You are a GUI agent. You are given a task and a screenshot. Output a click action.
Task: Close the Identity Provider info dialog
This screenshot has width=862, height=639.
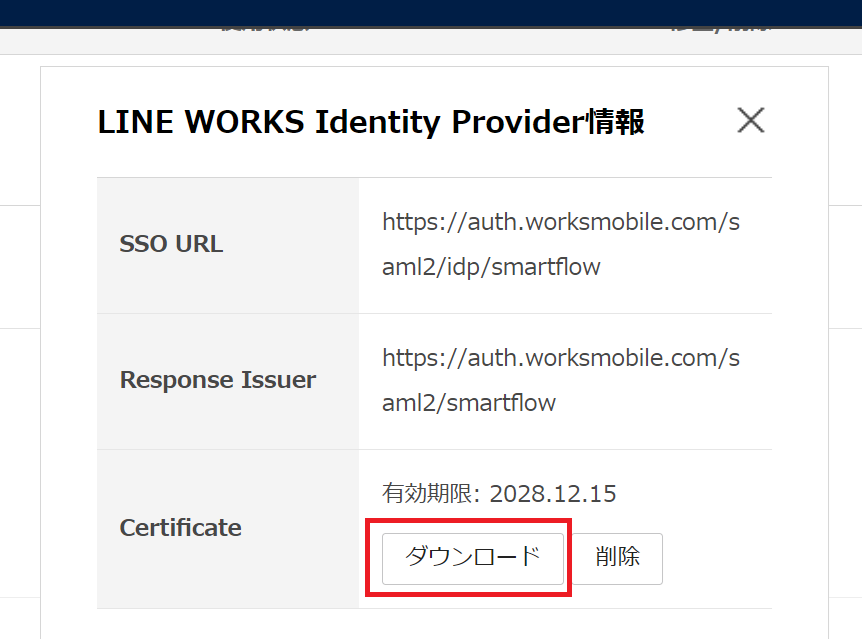coord(750,120)
